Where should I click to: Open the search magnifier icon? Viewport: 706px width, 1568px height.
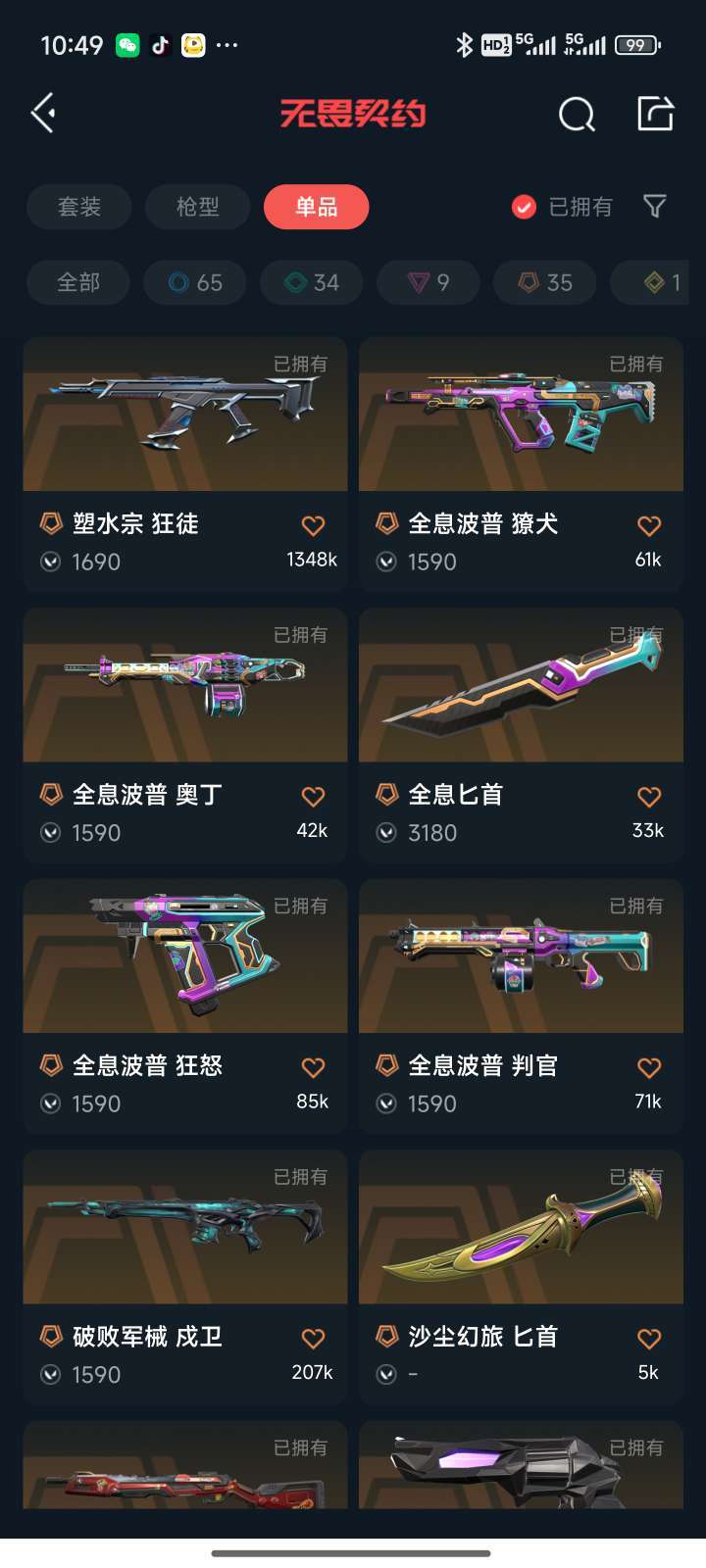point(577,115)
